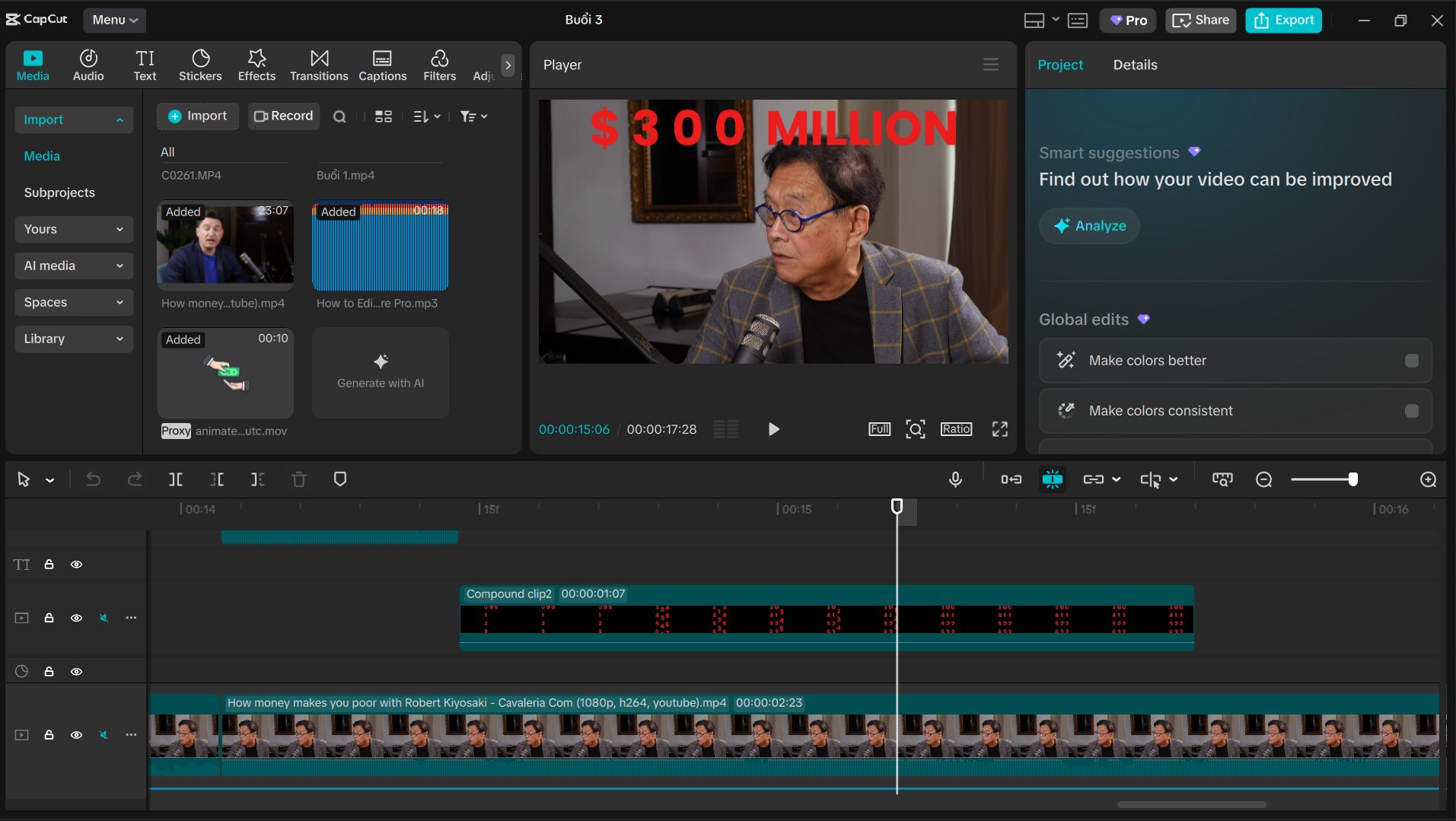Switch to the Audio tab
The image size is (1456, 821).
point(88,65)
